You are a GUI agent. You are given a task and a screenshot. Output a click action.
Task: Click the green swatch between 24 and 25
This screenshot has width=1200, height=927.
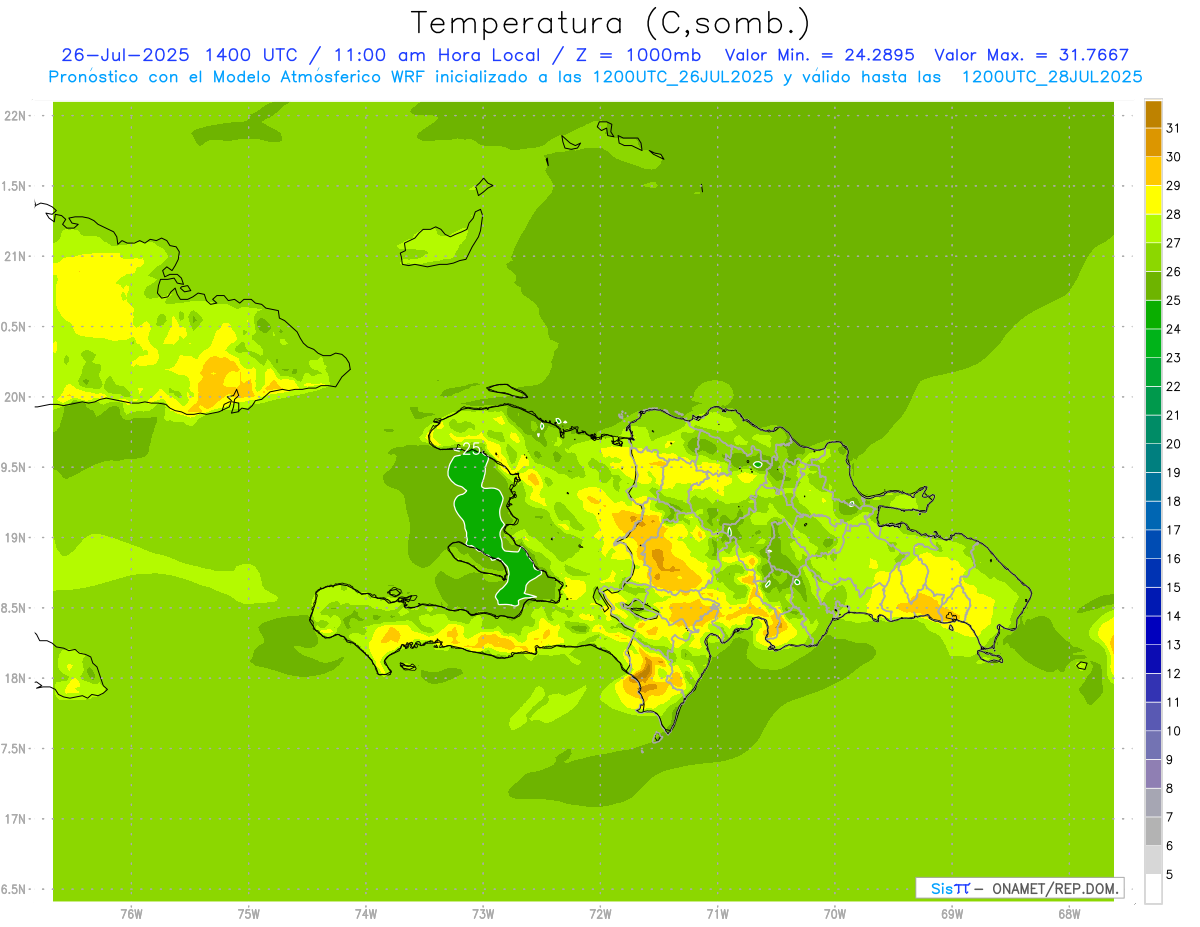(x=1153, y=315)
